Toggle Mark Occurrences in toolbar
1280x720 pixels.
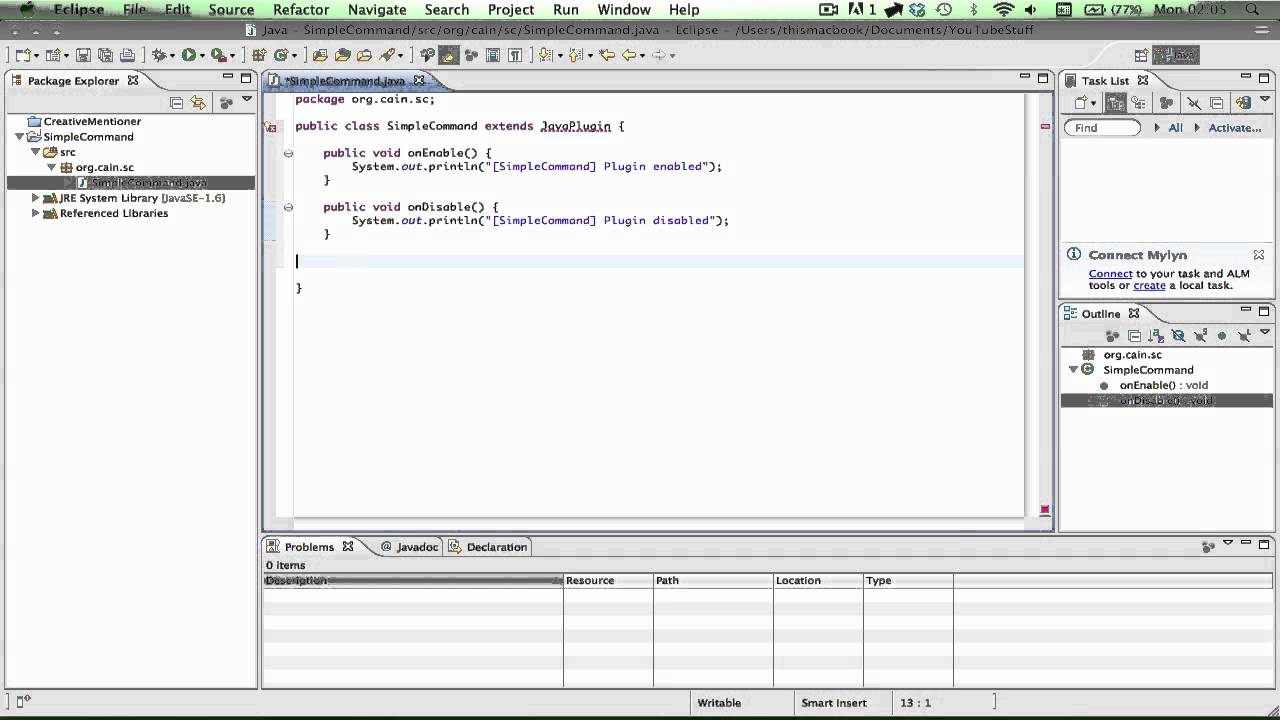[448, 55]
